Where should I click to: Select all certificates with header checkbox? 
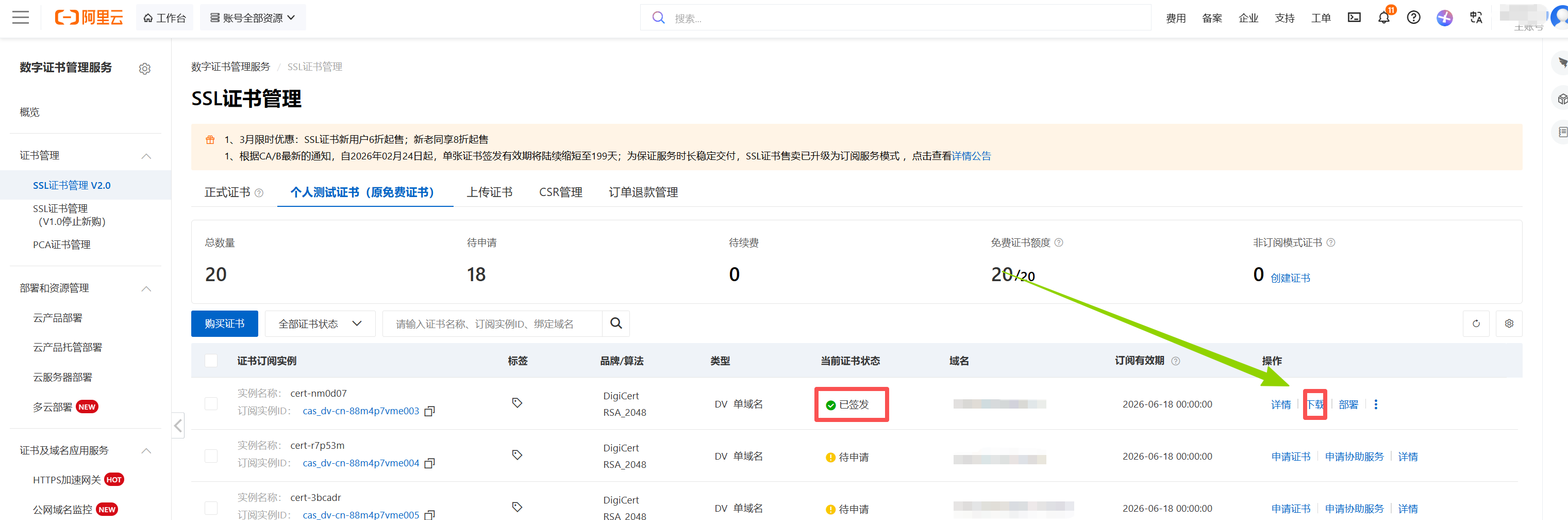(x=211, y=361)
